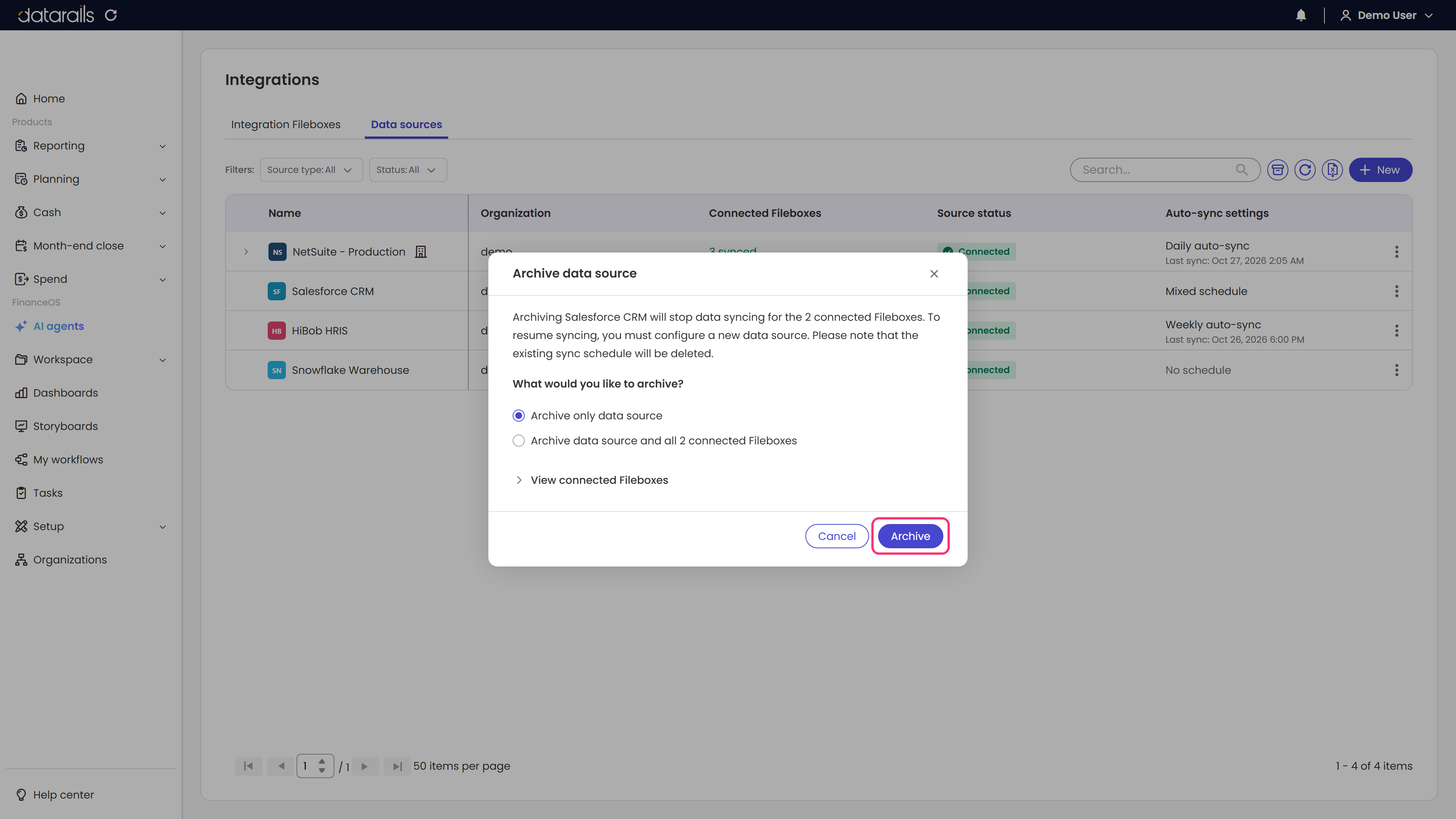Click the datarails reload icon beside the logo
The width and height of the screenshot is (1456, 819).
111,15
